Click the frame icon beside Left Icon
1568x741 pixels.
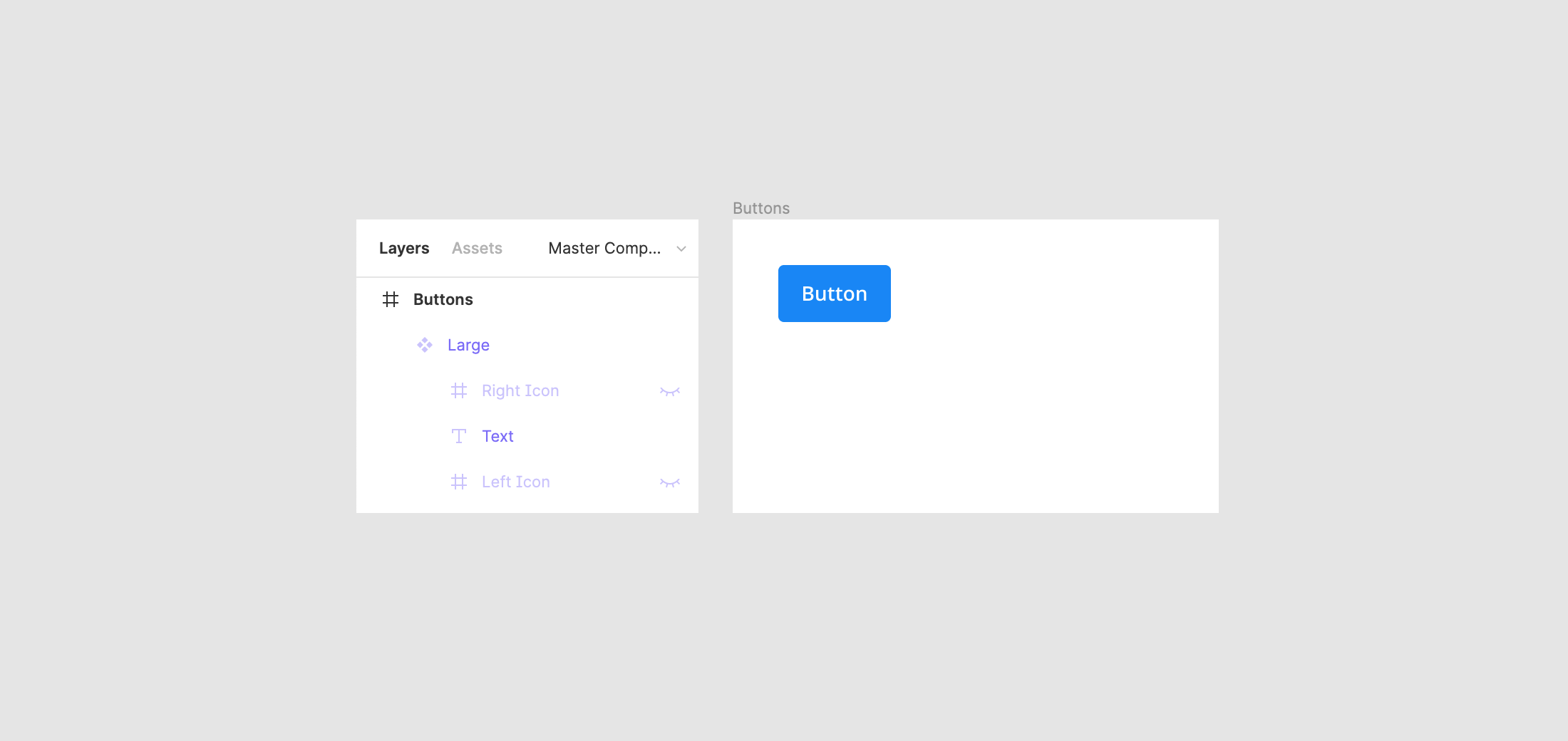[459, 482]
